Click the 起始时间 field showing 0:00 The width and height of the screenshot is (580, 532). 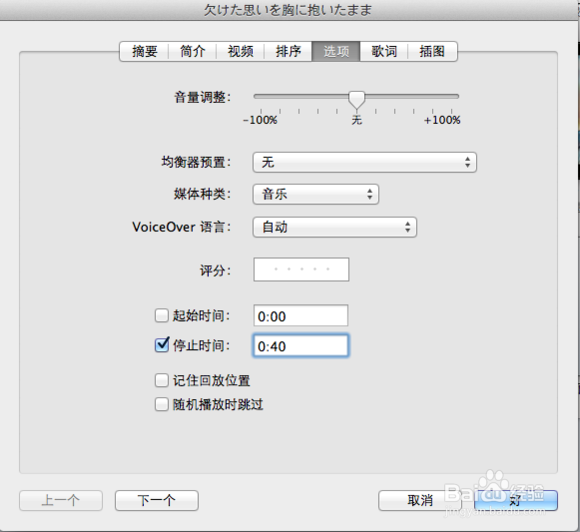pos(301,316)
